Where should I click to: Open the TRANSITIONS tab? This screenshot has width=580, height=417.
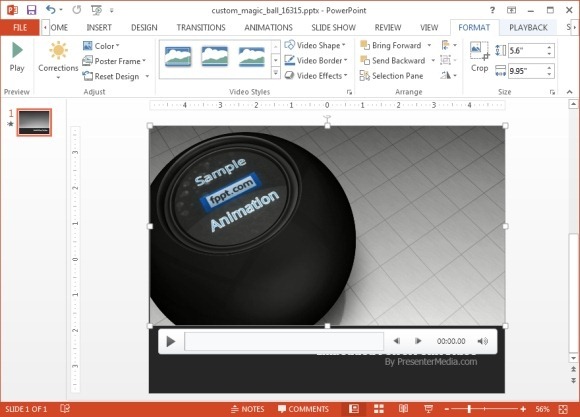point(201,28)
